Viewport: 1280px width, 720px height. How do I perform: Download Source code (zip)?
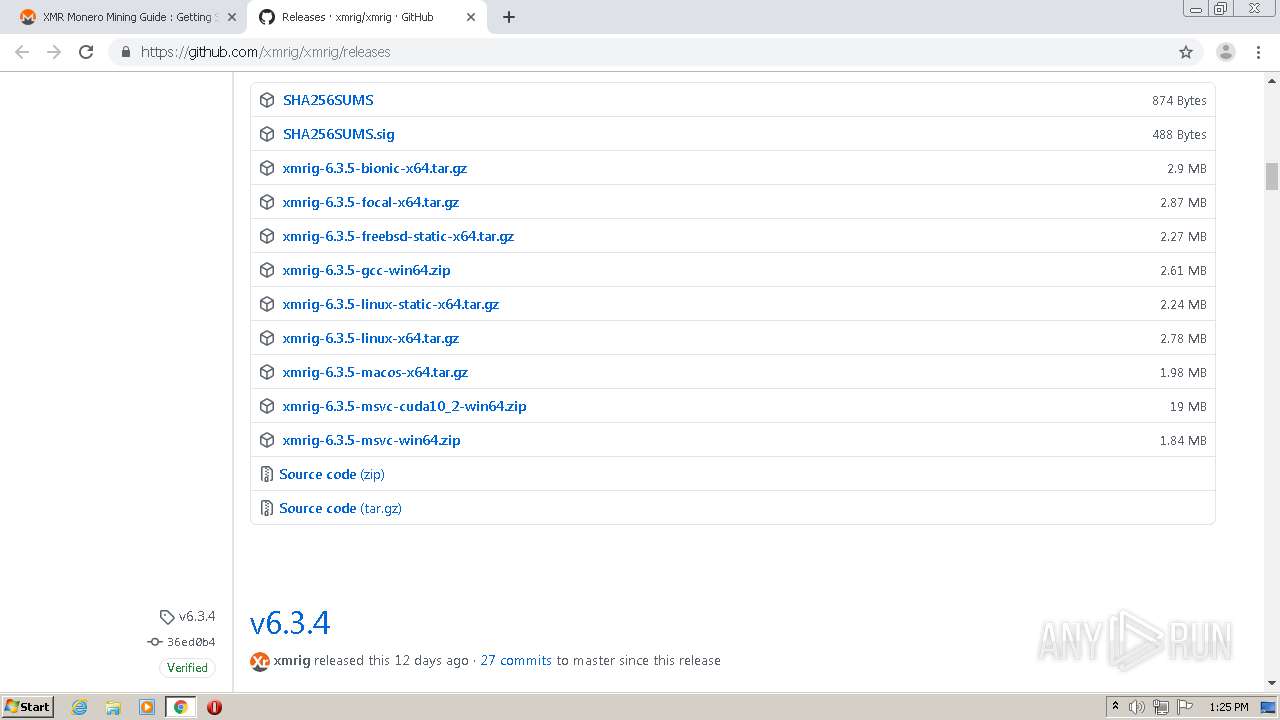332,474
